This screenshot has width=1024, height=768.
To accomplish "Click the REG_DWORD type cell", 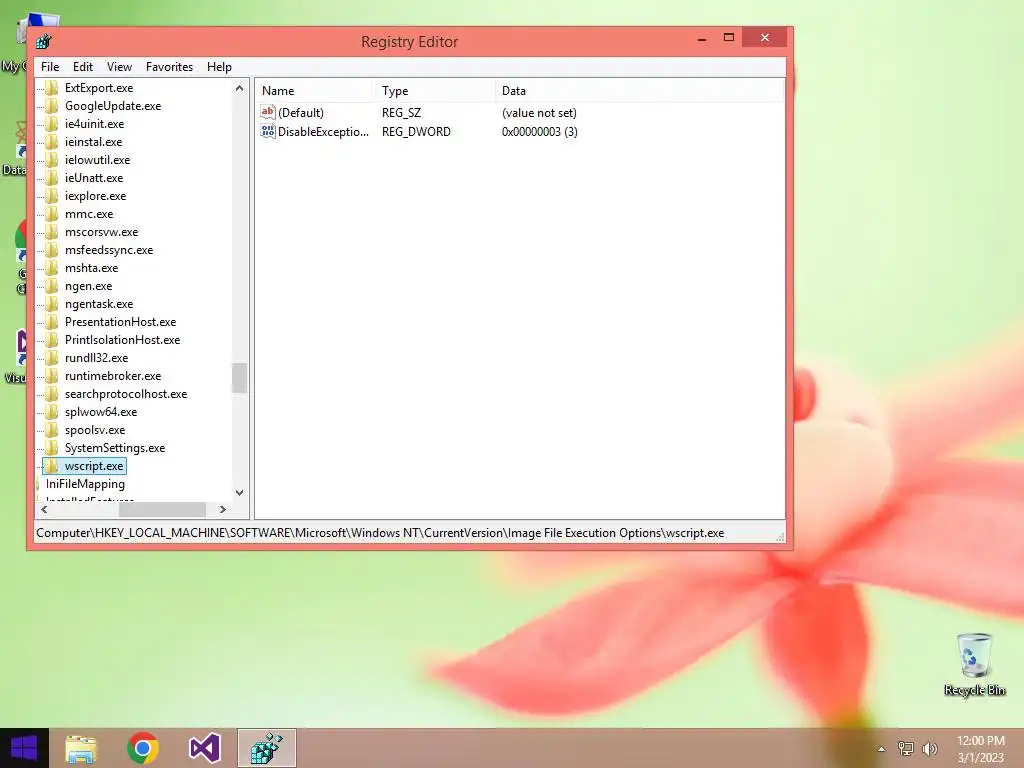I will point(416,131).
